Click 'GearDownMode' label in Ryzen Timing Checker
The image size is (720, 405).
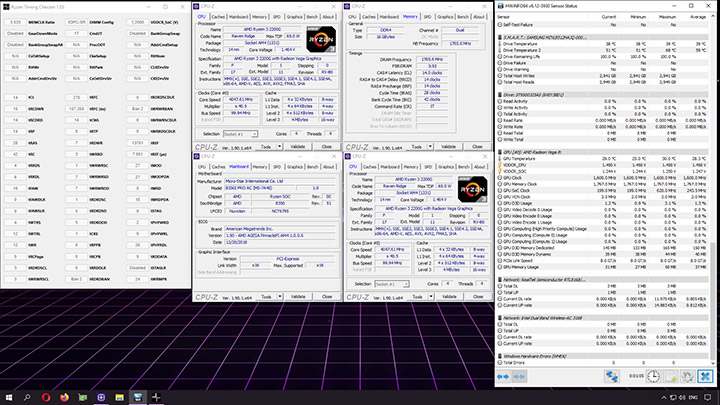tap(43, 34)
